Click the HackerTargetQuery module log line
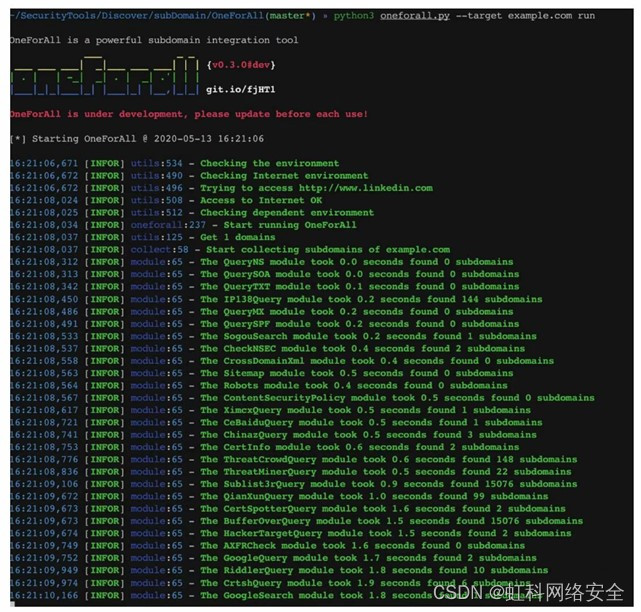The height and width of the screenshot is (612, 641). pos(291,533)
